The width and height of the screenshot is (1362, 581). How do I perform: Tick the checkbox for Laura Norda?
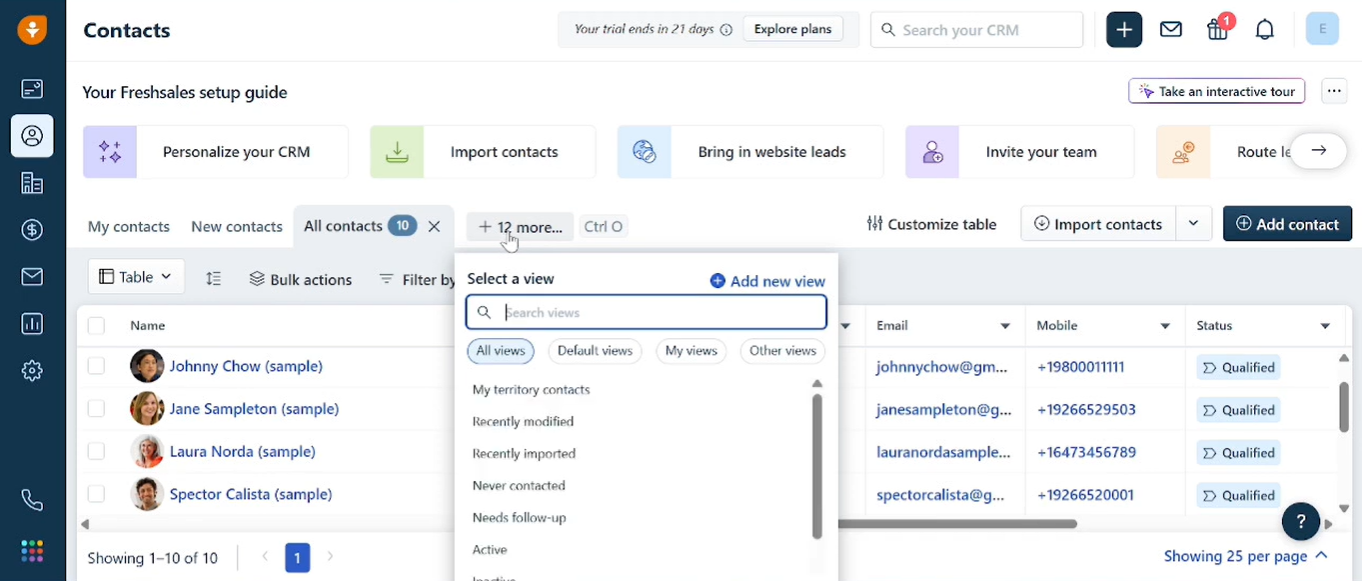click(96, 451)
